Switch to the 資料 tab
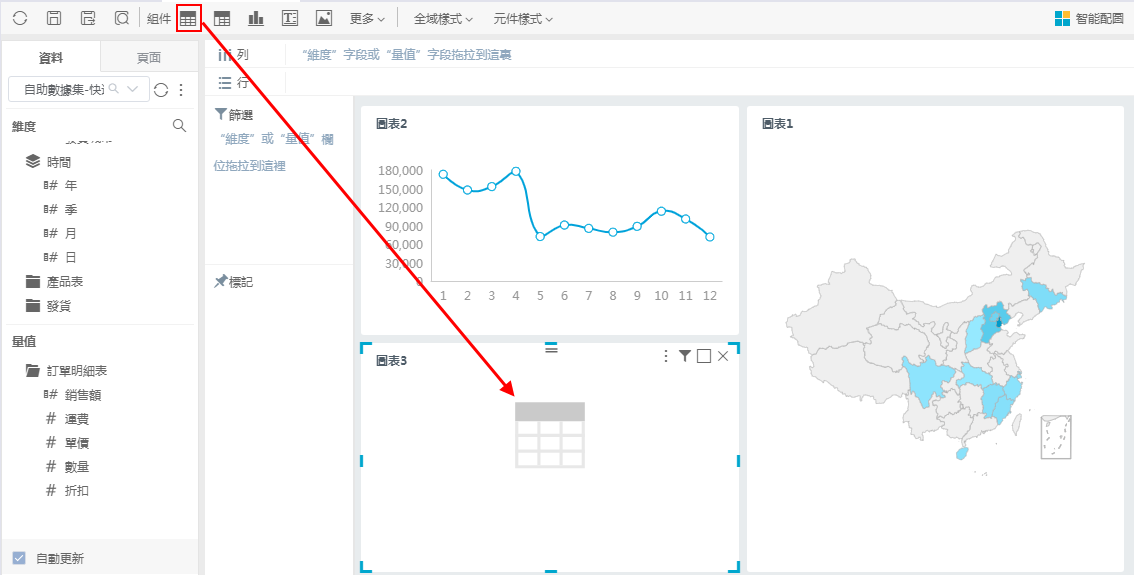The image size is (1134, 575). [x=51, y=57]
